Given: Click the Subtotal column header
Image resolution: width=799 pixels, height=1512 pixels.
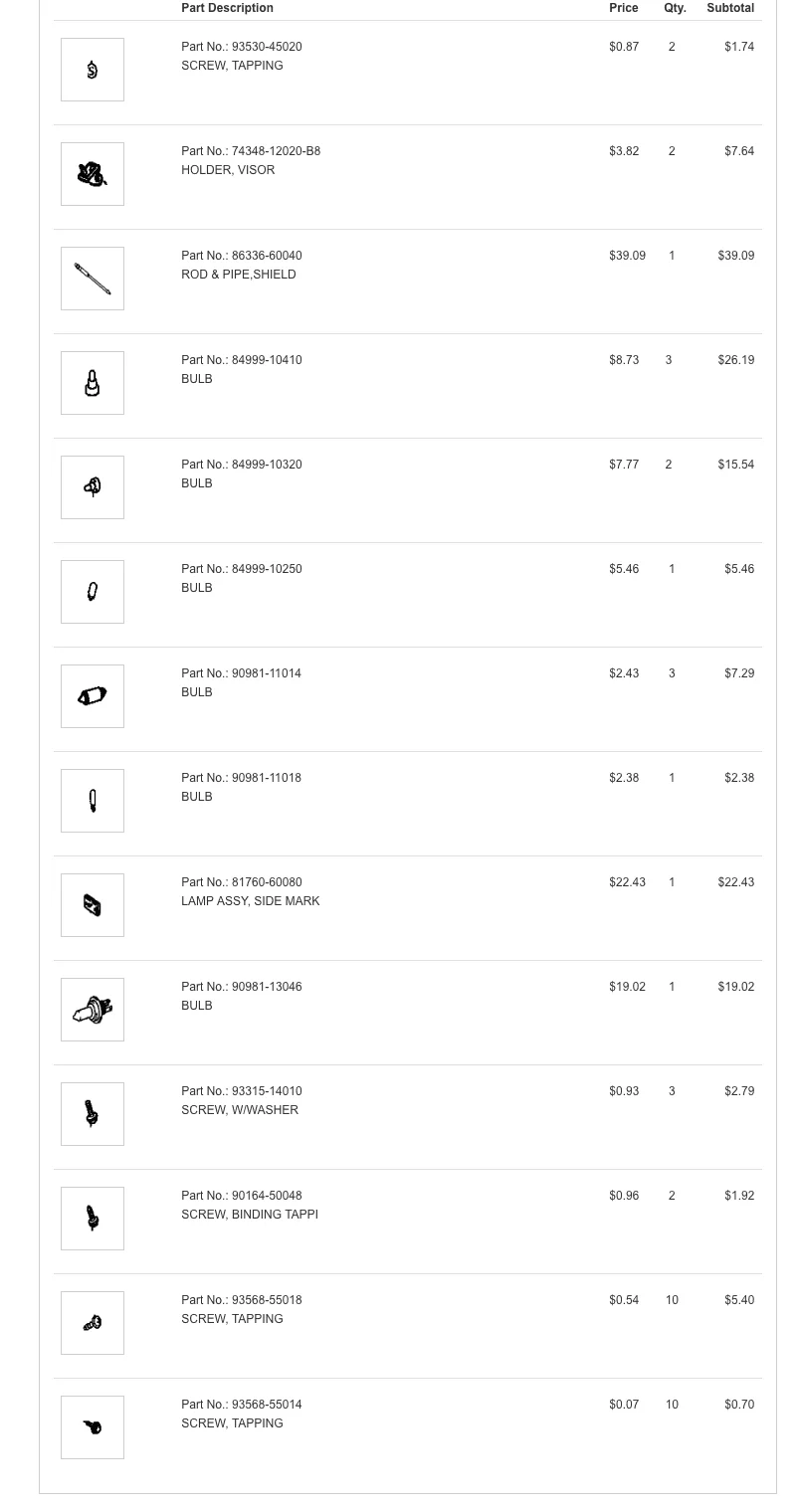Looking at the screenshot, I should point(730,8).
